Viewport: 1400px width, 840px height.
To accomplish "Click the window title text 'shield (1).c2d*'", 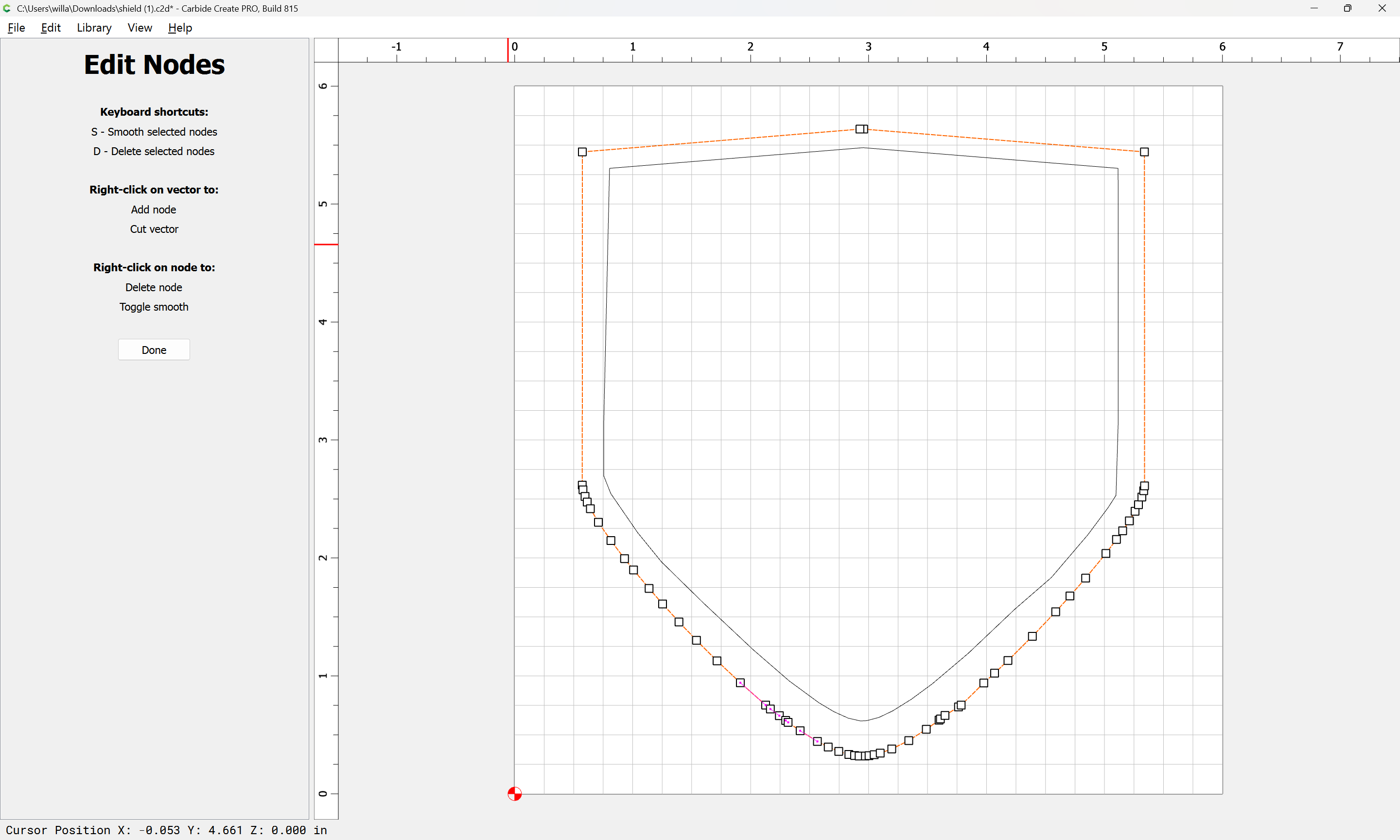I will tap(144, 8).
